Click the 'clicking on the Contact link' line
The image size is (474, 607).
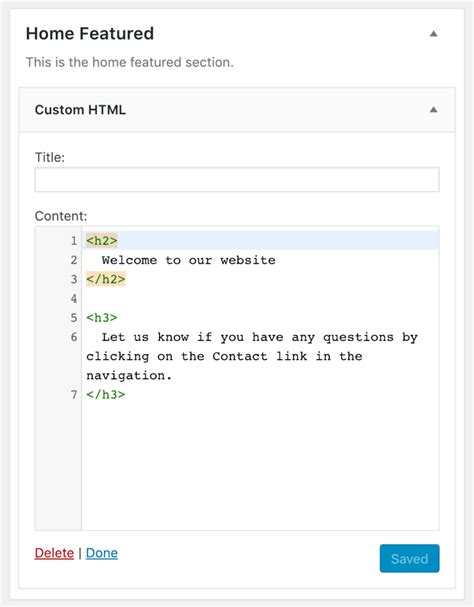click(224, 356)
